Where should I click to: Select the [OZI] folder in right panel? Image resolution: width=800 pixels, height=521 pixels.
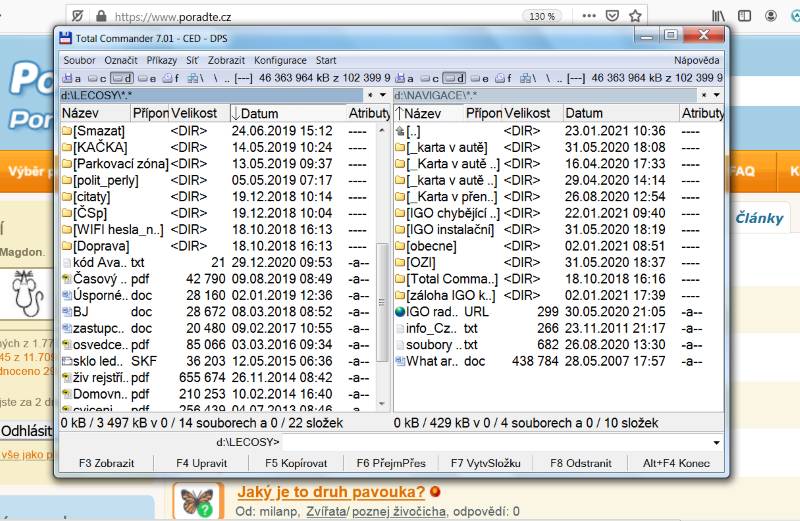415,262
